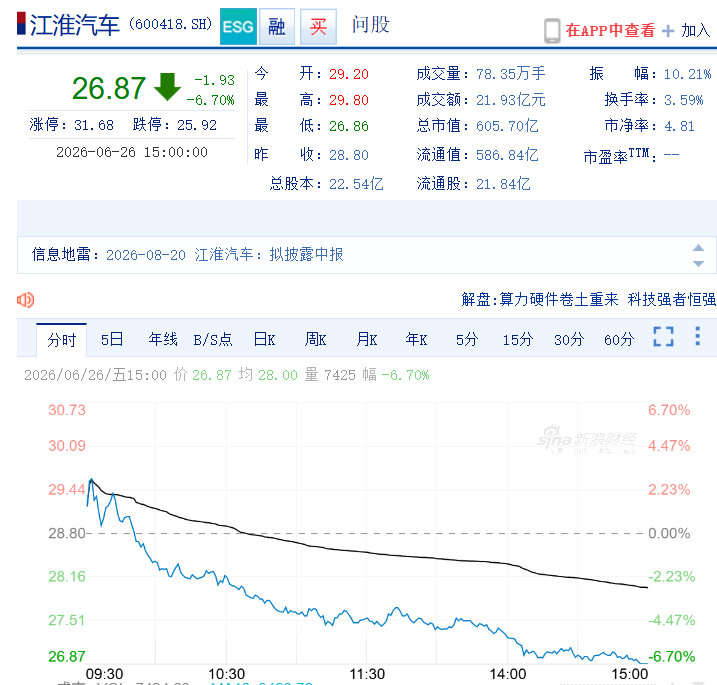Click the 昨收 value 28.80

coord(349,155)
